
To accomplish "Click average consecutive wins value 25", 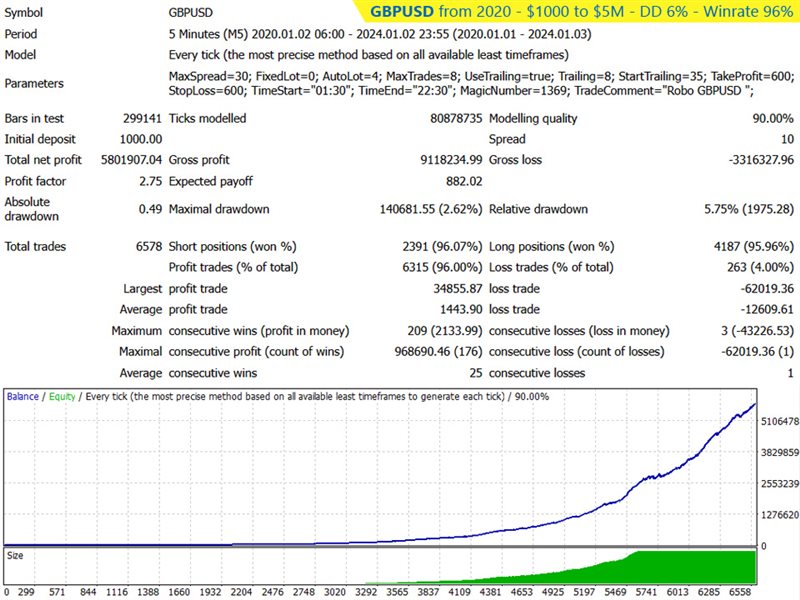I will click(476, 373).
